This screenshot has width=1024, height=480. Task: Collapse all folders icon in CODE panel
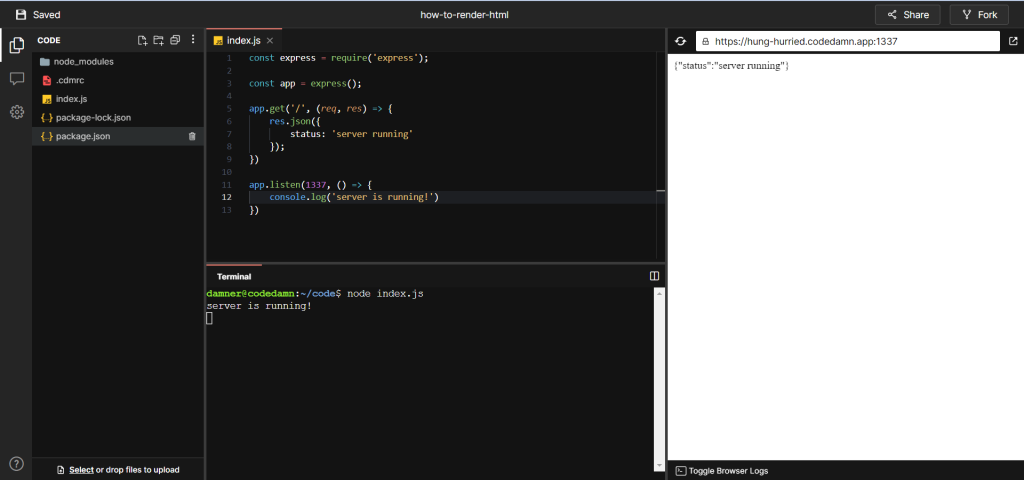coord(174,40)
